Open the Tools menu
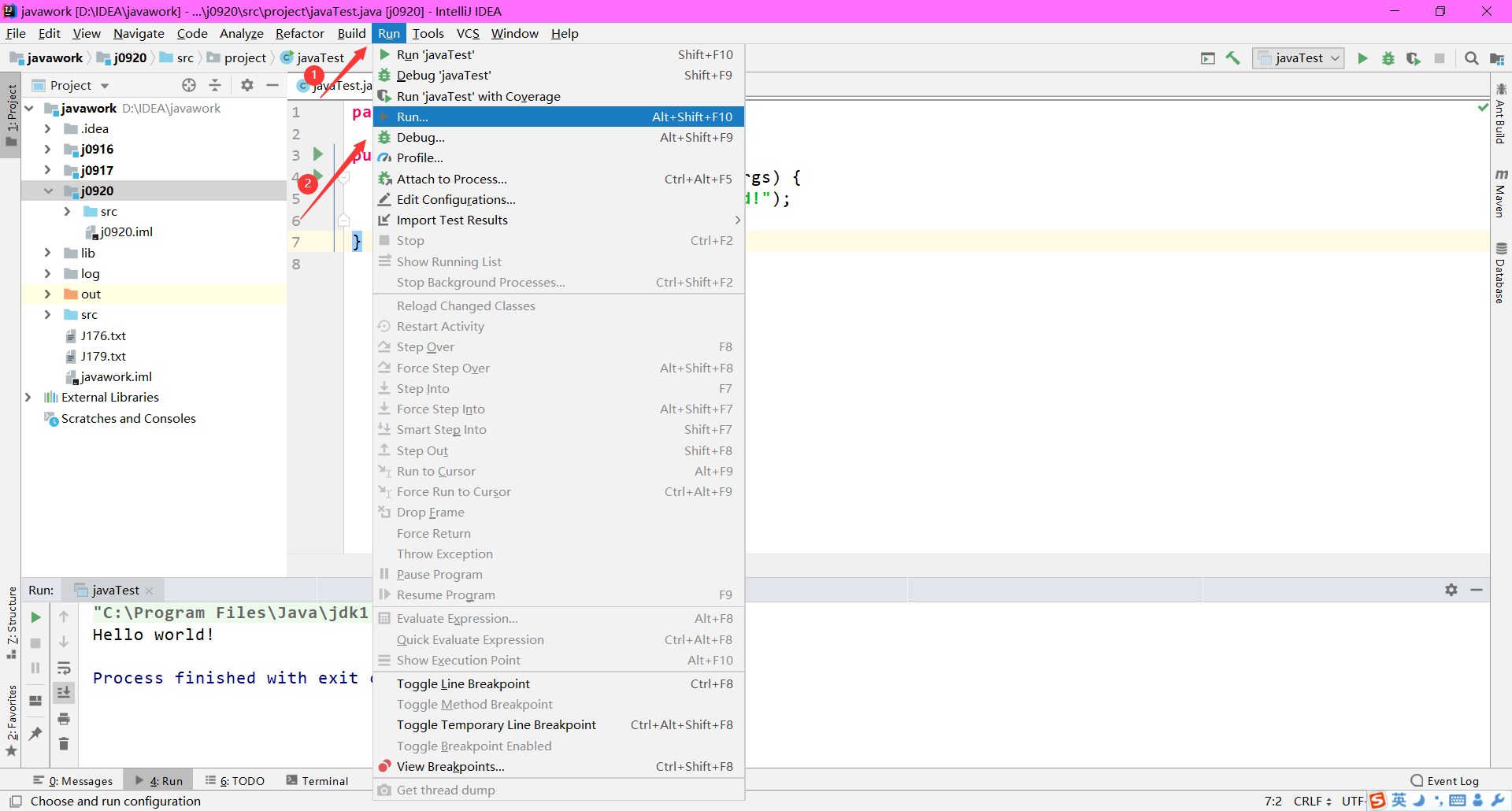1512x811 pixels. [x=428, y=33]
